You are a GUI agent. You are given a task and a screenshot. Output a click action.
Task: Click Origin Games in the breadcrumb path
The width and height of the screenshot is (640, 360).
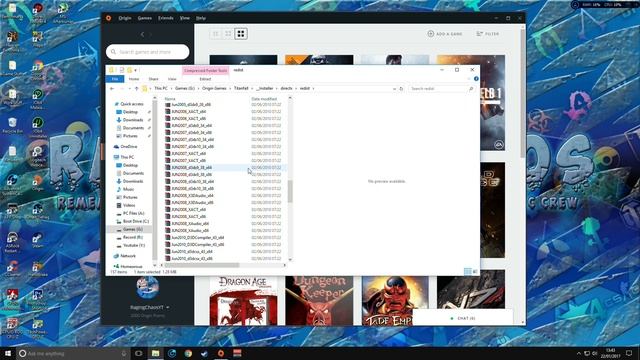[x=214, y=89]
